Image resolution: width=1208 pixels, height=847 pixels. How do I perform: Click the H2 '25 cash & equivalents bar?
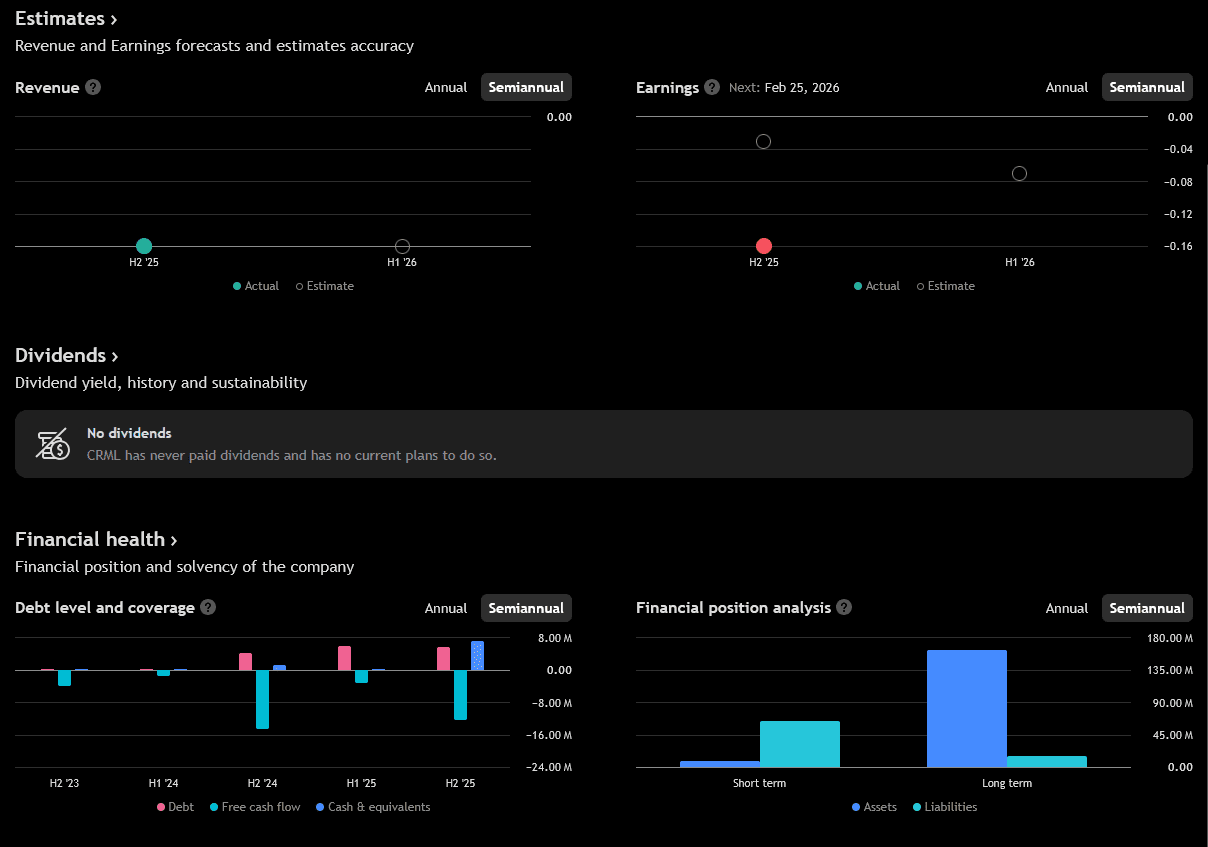pyautogui.click(x=477, y=656)
